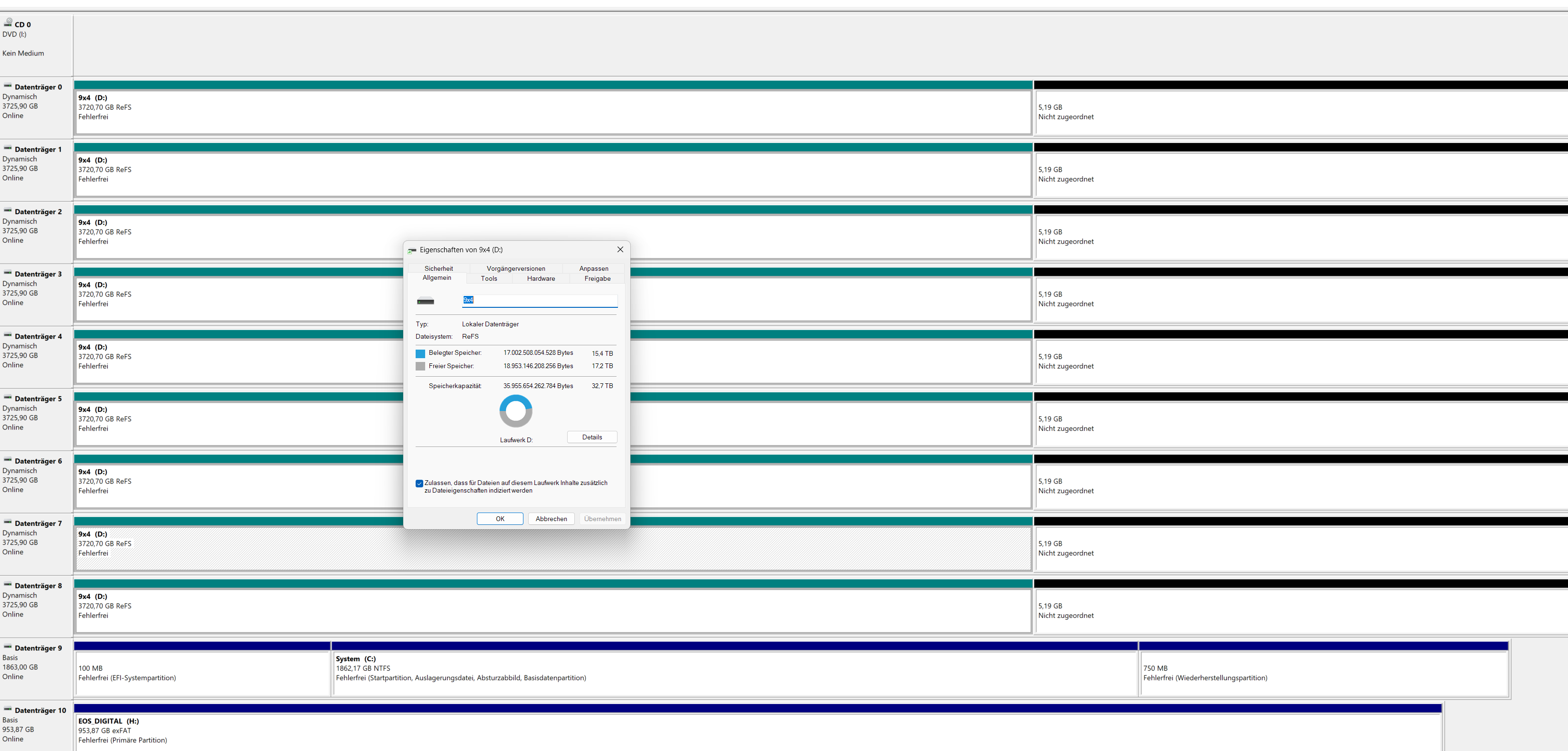Click the drive icon in properties dialog
This screenshot has height=751, width=1568.
pos(426,301)
